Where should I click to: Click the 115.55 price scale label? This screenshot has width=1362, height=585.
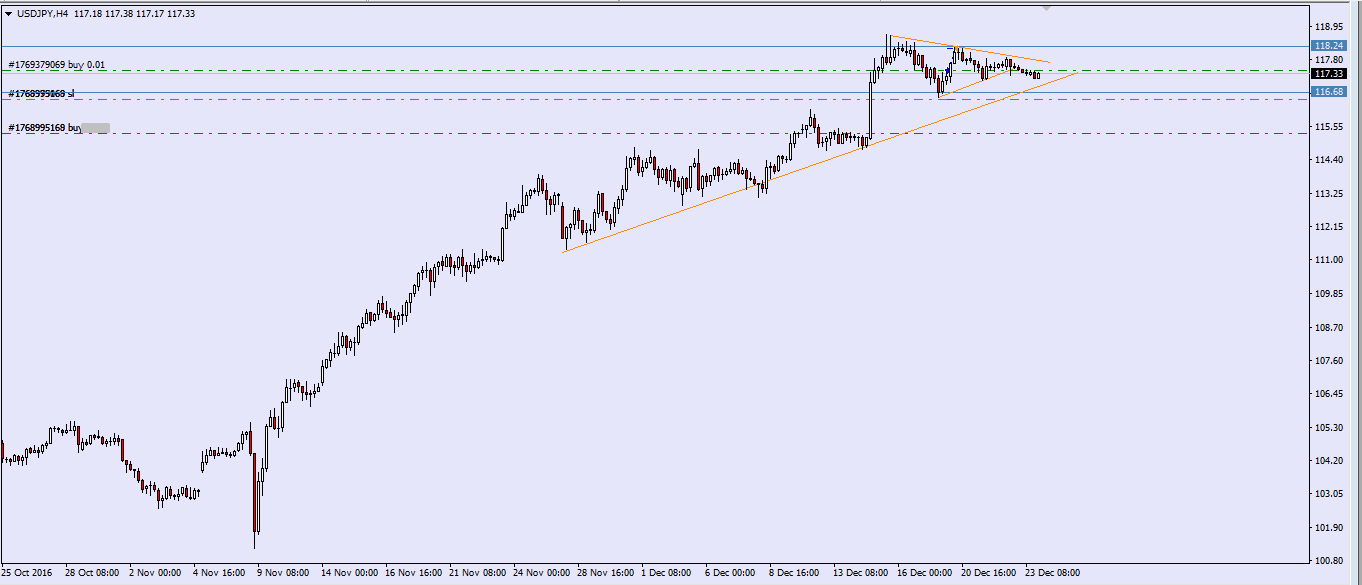[x=1329, y=127]
